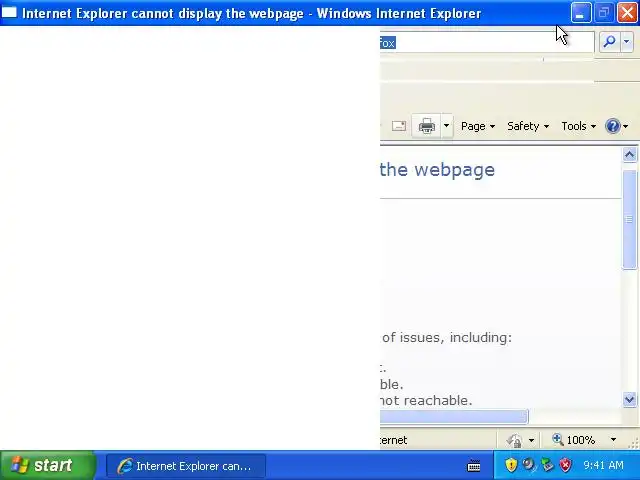Viewport: 640px width, 480px height.
Task: Click the Protected Mode lock icon in status bar
Action: pos(514,440)
